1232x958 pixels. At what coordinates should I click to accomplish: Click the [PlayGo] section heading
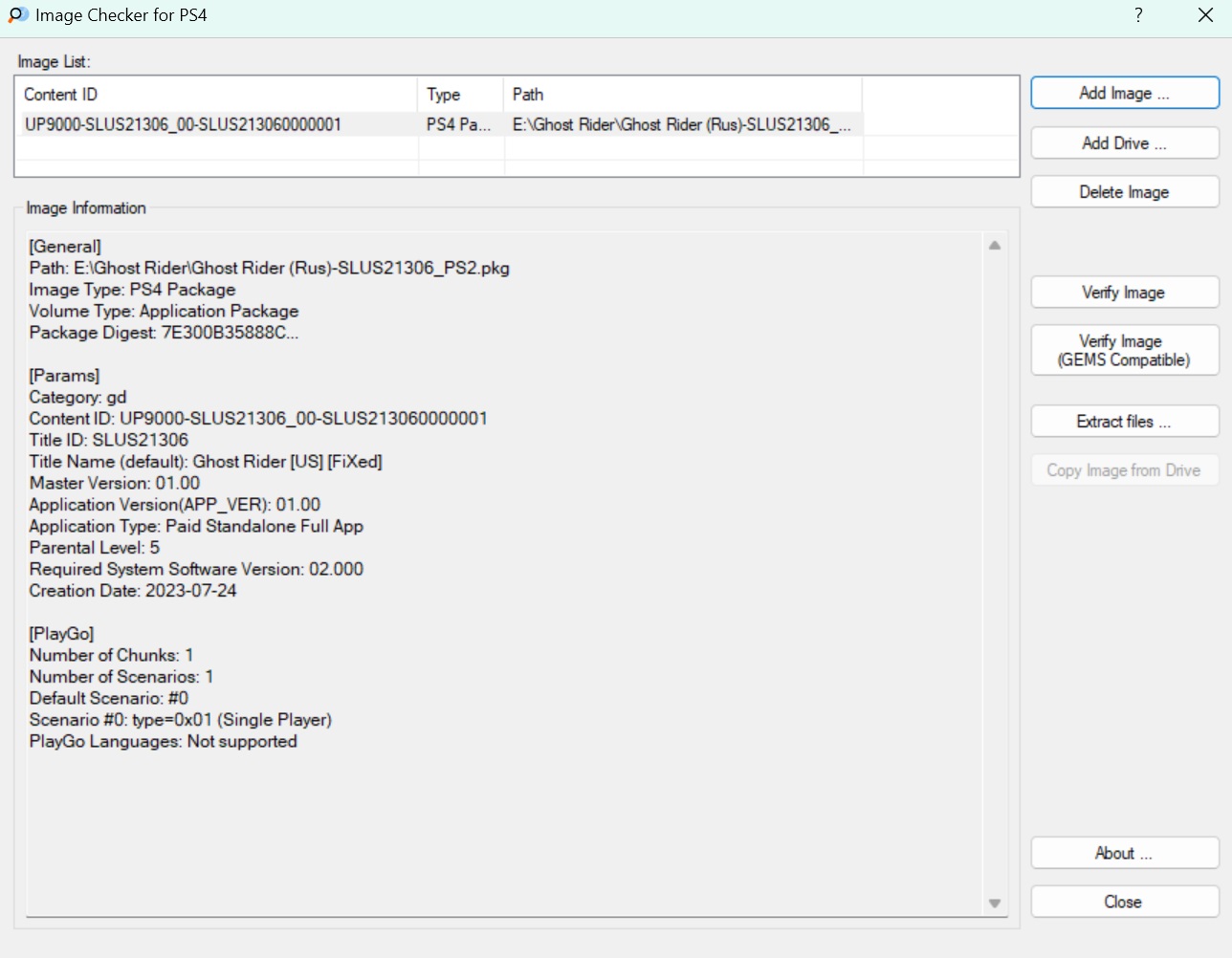tap(61, 634)
